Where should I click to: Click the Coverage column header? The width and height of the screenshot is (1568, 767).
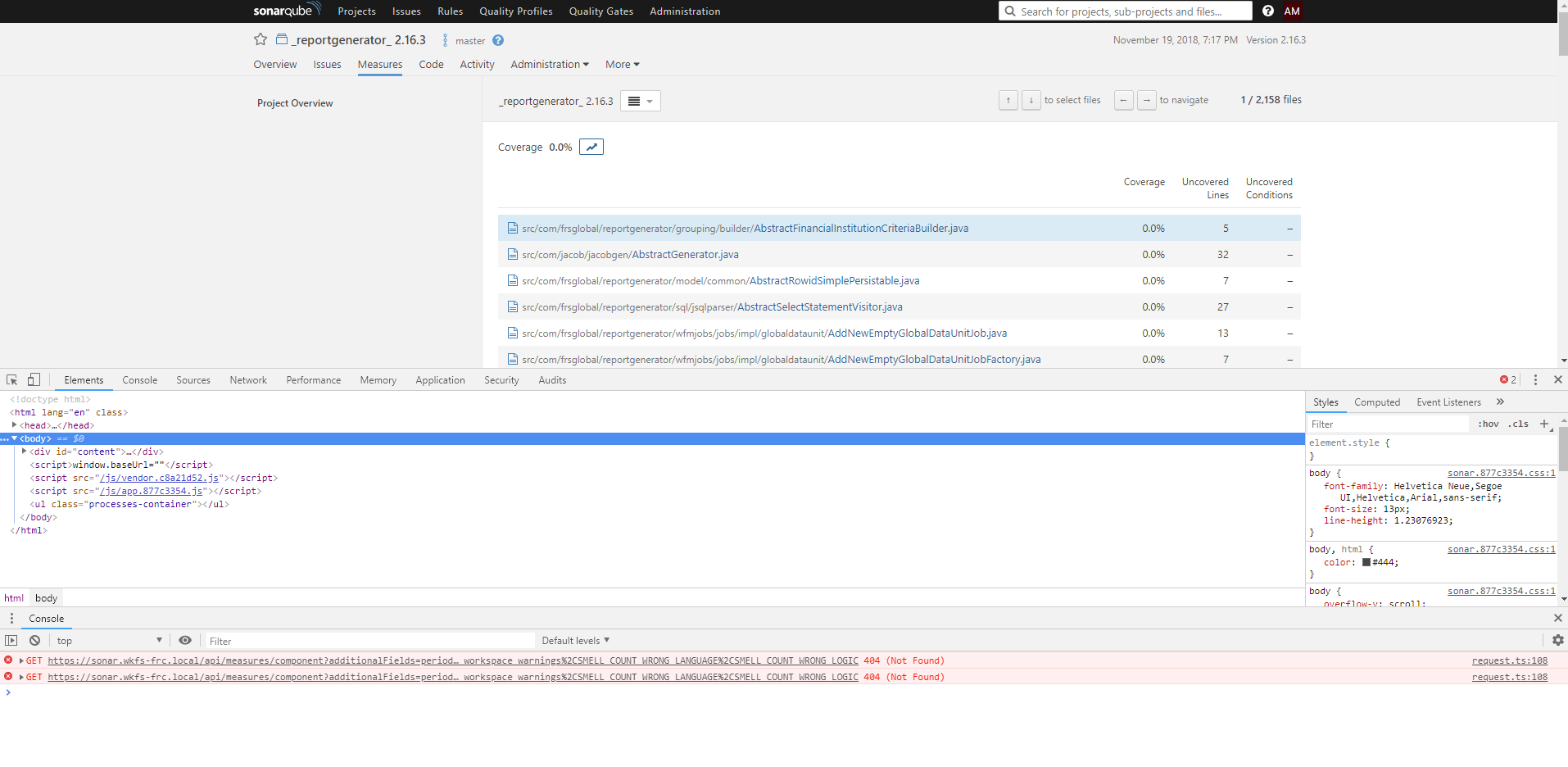[x=1144, y=182]
